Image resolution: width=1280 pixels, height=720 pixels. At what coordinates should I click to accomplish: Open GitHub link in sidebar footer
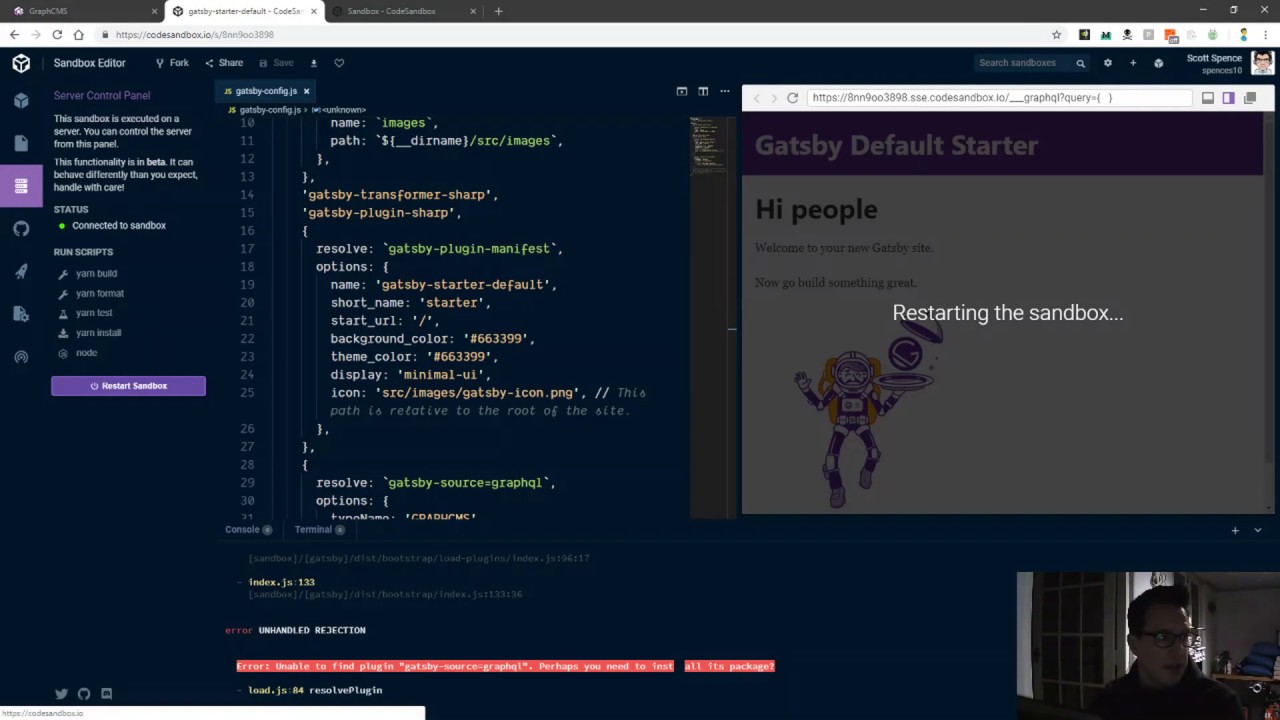84,694
